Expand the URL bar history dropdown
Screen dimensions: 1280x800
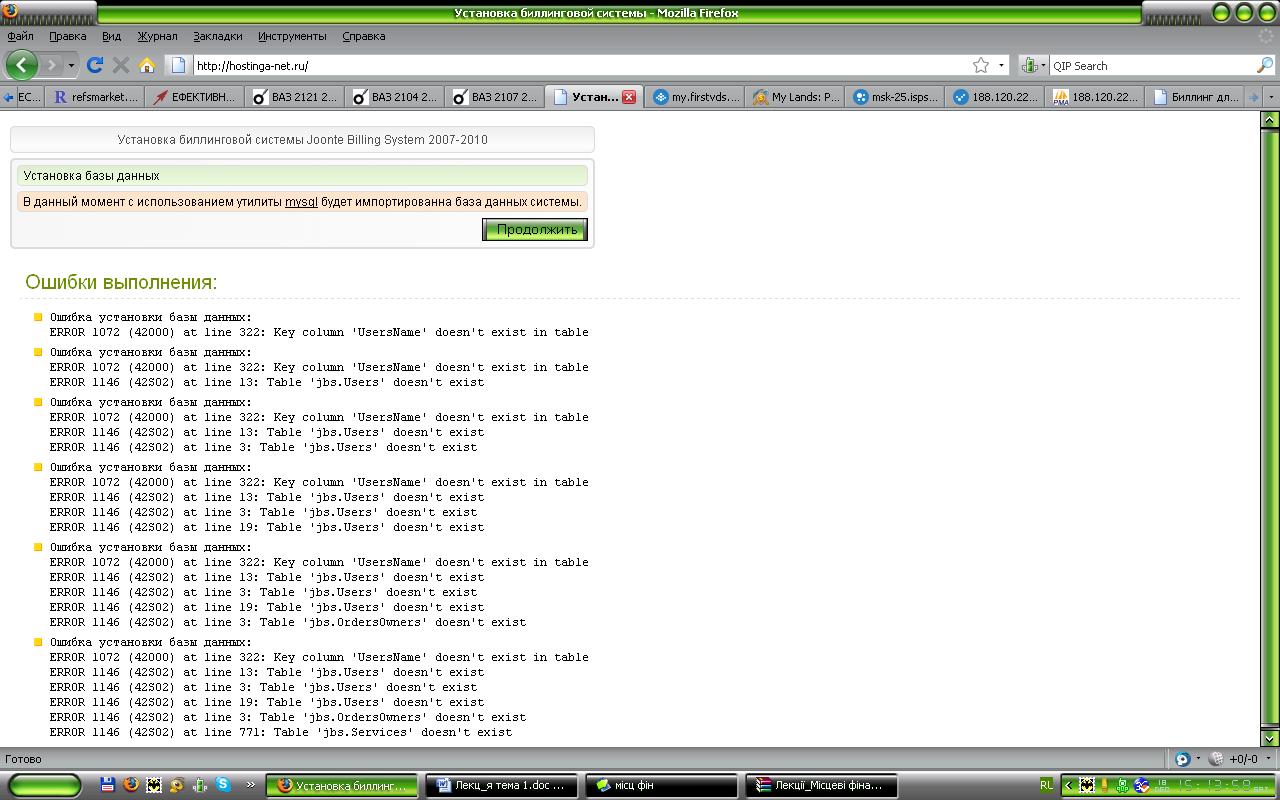[x=1001, y=65]
